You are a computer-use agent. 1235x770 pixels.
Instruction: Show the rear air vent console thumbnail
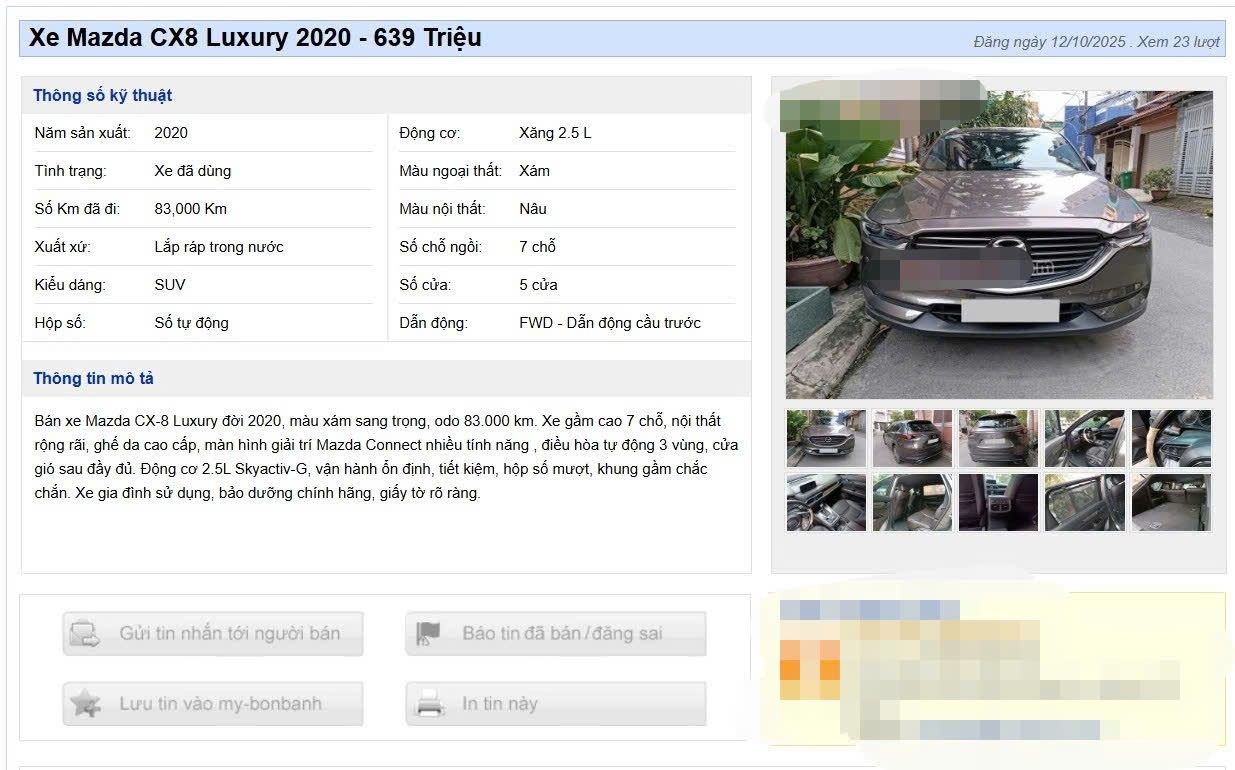pyautogui.click(x=998, y=502)
